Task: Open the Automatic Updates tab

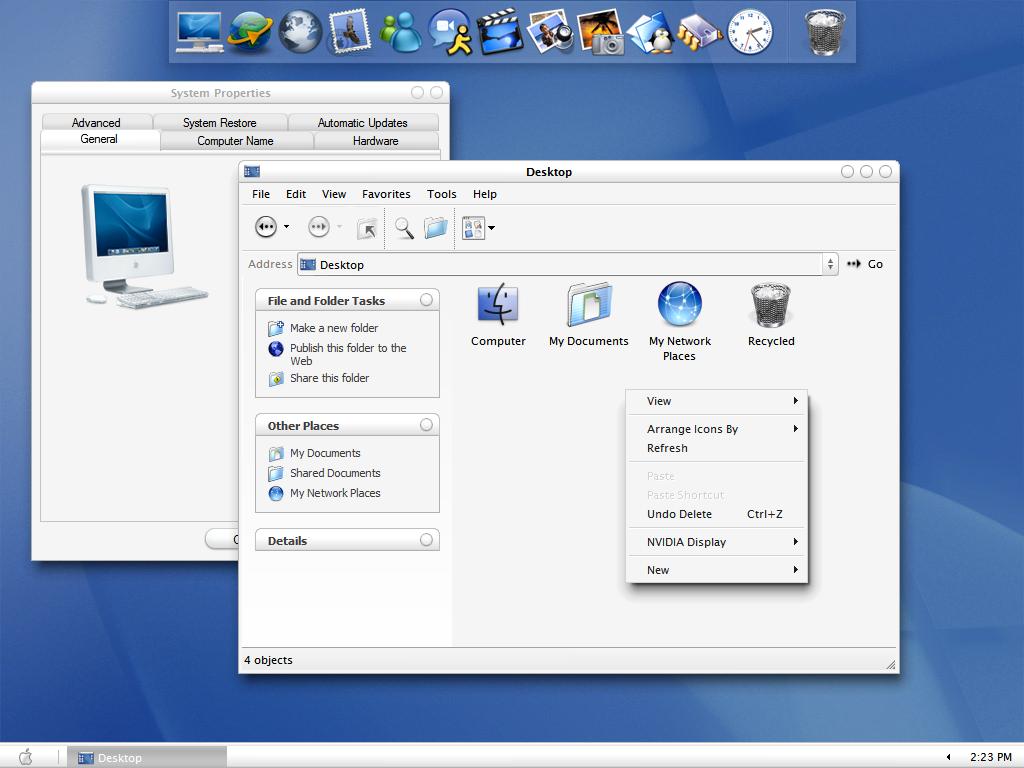Action: [x=362, y=122]
